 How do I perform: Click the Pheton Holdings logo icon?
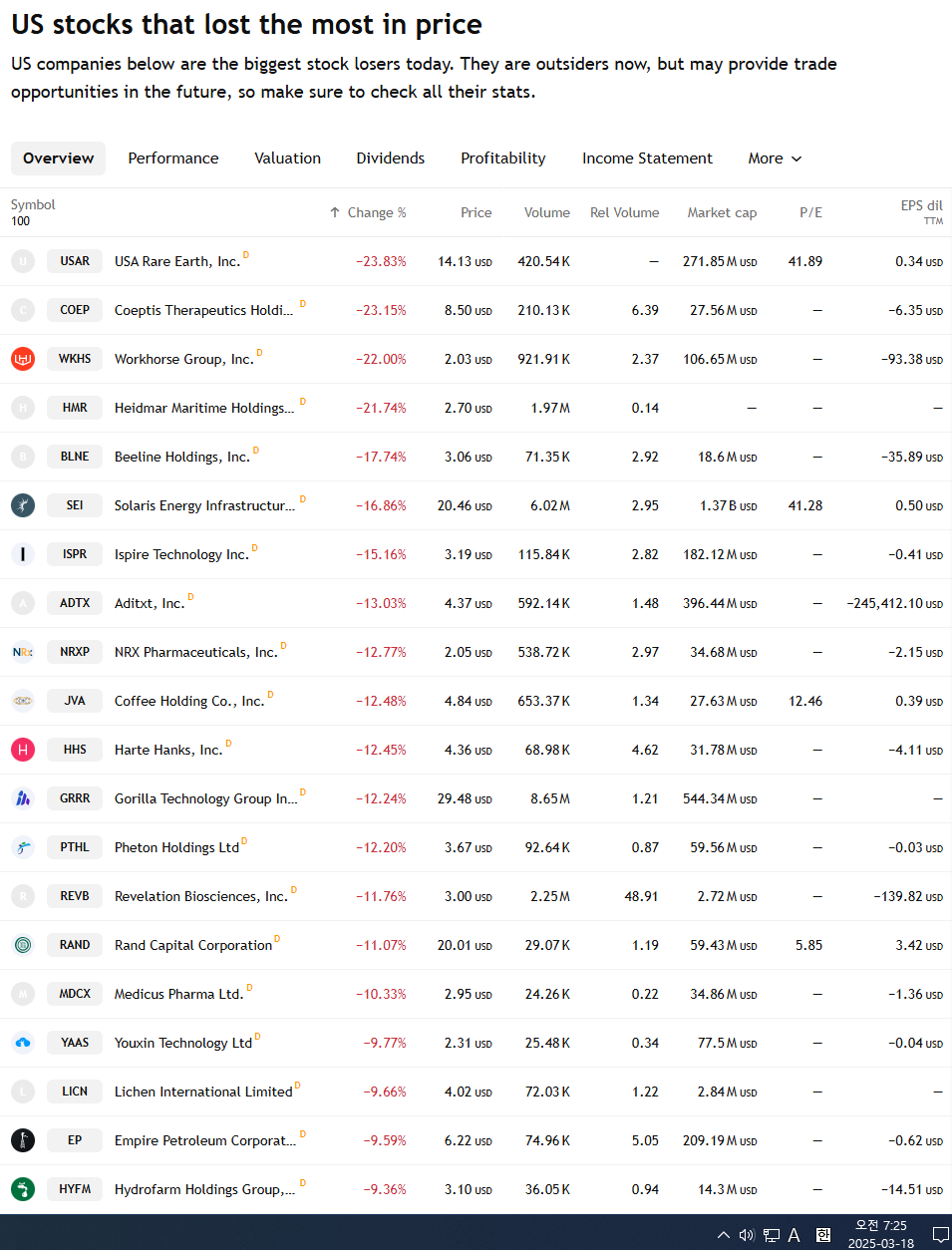pyautogui.click(x=23, y=847)
